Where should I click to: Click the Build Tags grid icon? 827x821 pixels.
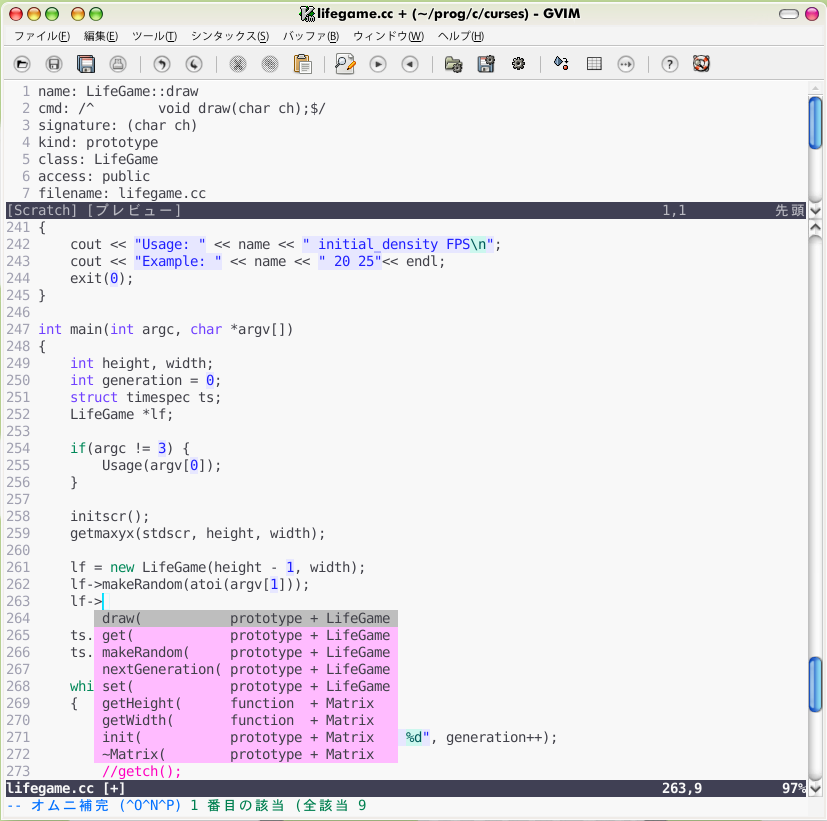pos(594,64)
